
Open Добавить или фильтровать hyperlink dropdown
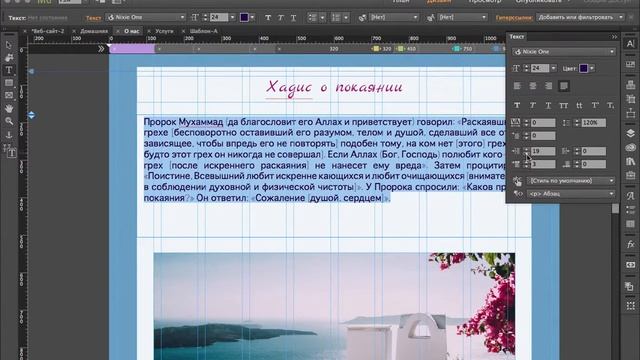[x=580, y=17]
